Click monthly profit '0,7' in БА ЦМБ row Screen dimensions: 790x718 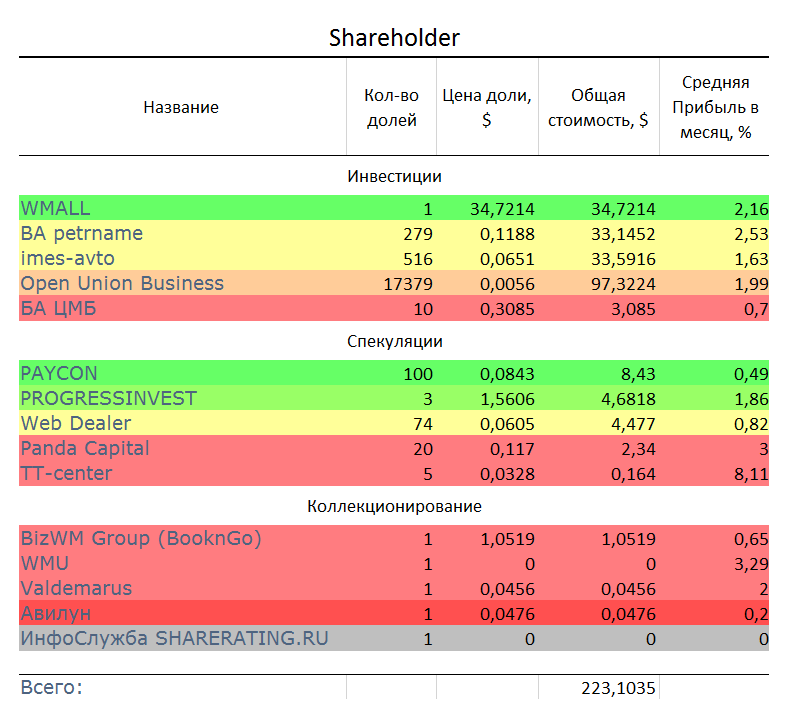756,309
